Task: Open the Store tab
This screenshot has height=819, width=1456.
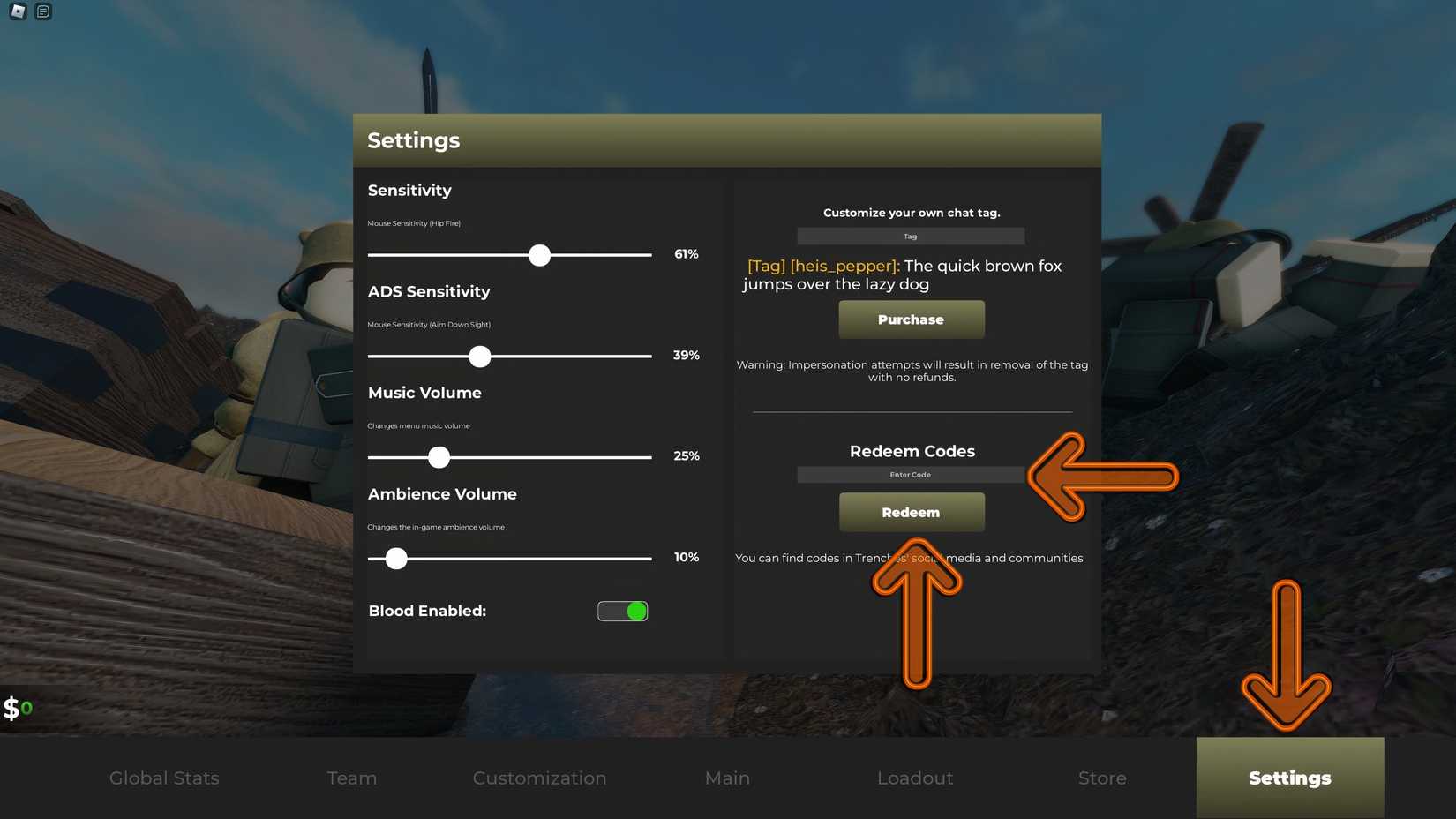Action: point(1102,778)
